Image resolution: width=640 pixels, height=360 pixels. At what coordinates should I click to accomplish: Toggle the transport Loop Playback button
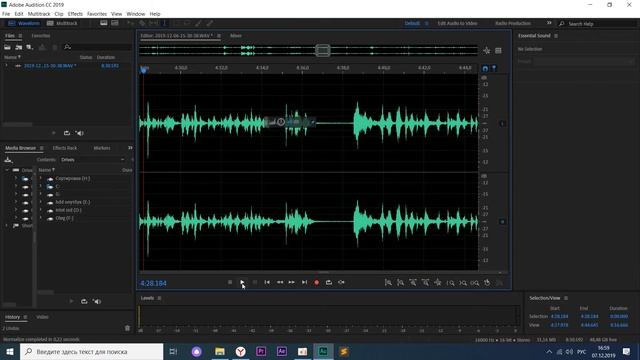pyautogui.click(x=329, y=282)
